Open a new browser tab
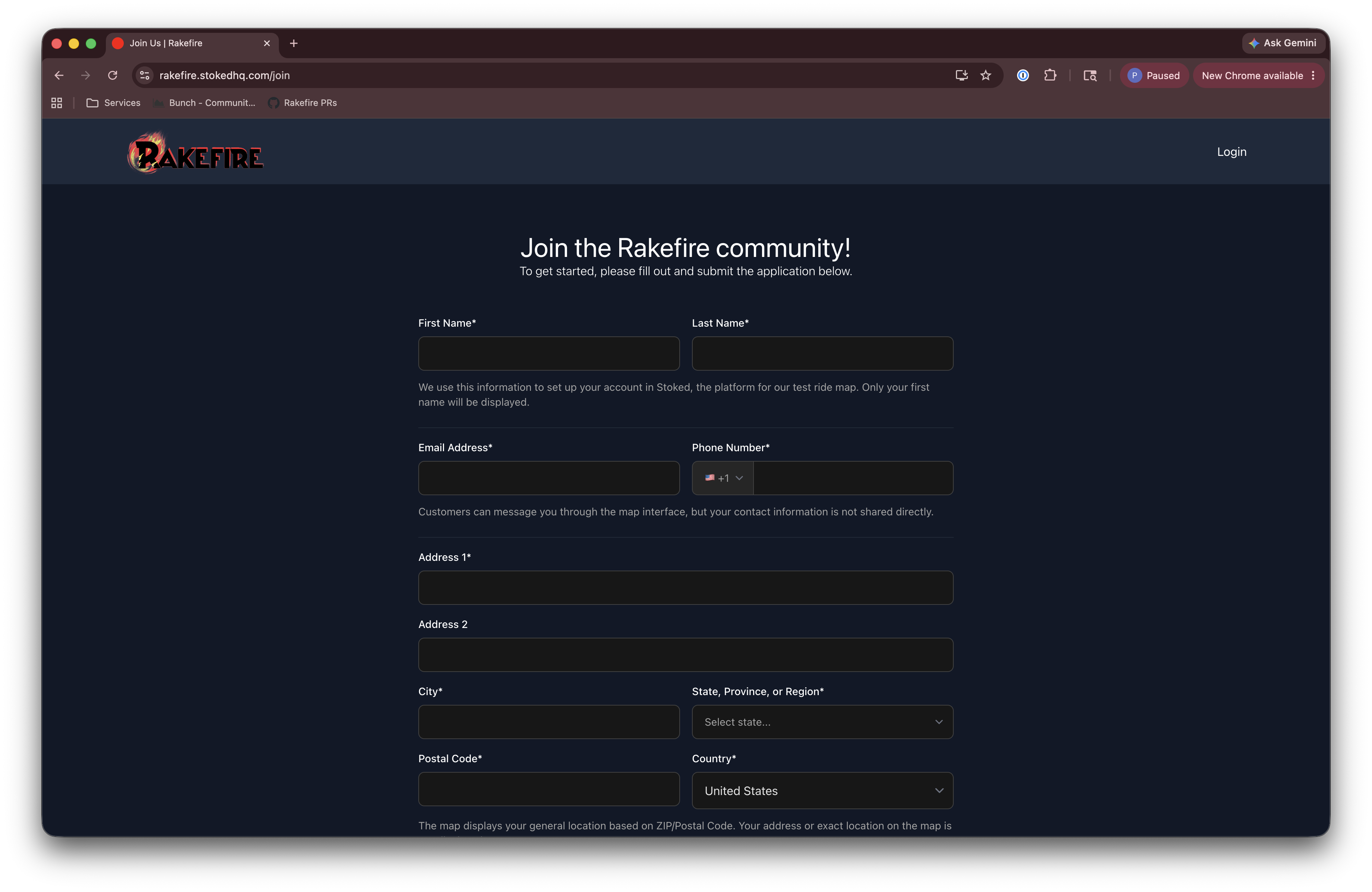Screen dimensions: 1372x892 pyautogui.click(x=293, y=43)
